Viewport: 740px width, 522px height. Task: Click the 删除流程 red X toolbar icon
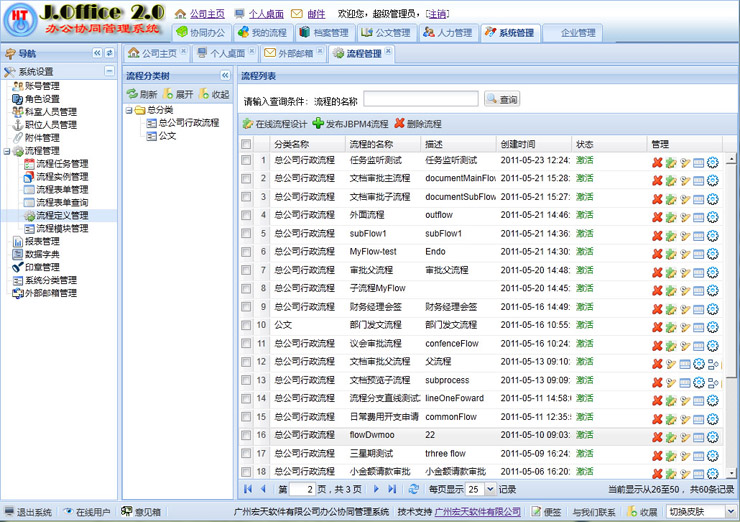(x=399, y=124)
